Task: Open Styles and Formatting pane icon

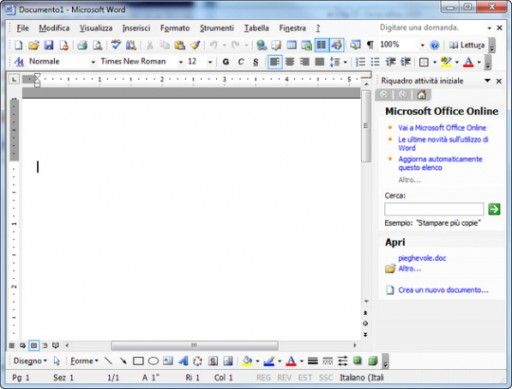Action: 19,62
